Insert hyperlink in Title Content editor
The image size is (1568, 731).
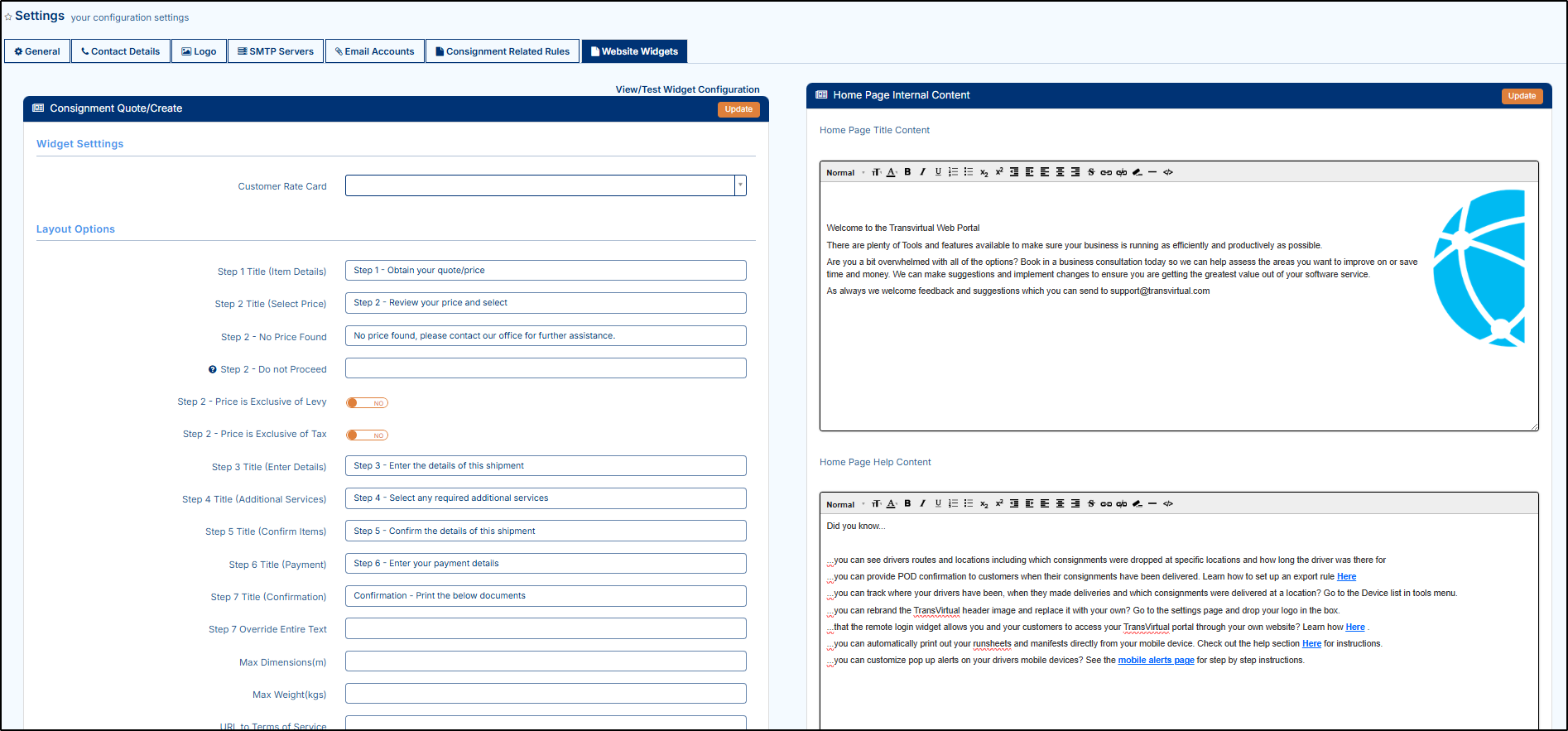[x=1105, y=172]
